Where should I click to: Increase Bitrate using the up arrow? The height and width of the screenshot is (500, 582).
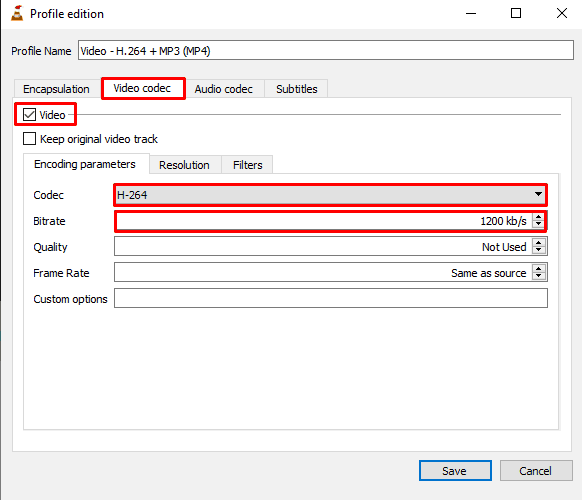[538, 217]
